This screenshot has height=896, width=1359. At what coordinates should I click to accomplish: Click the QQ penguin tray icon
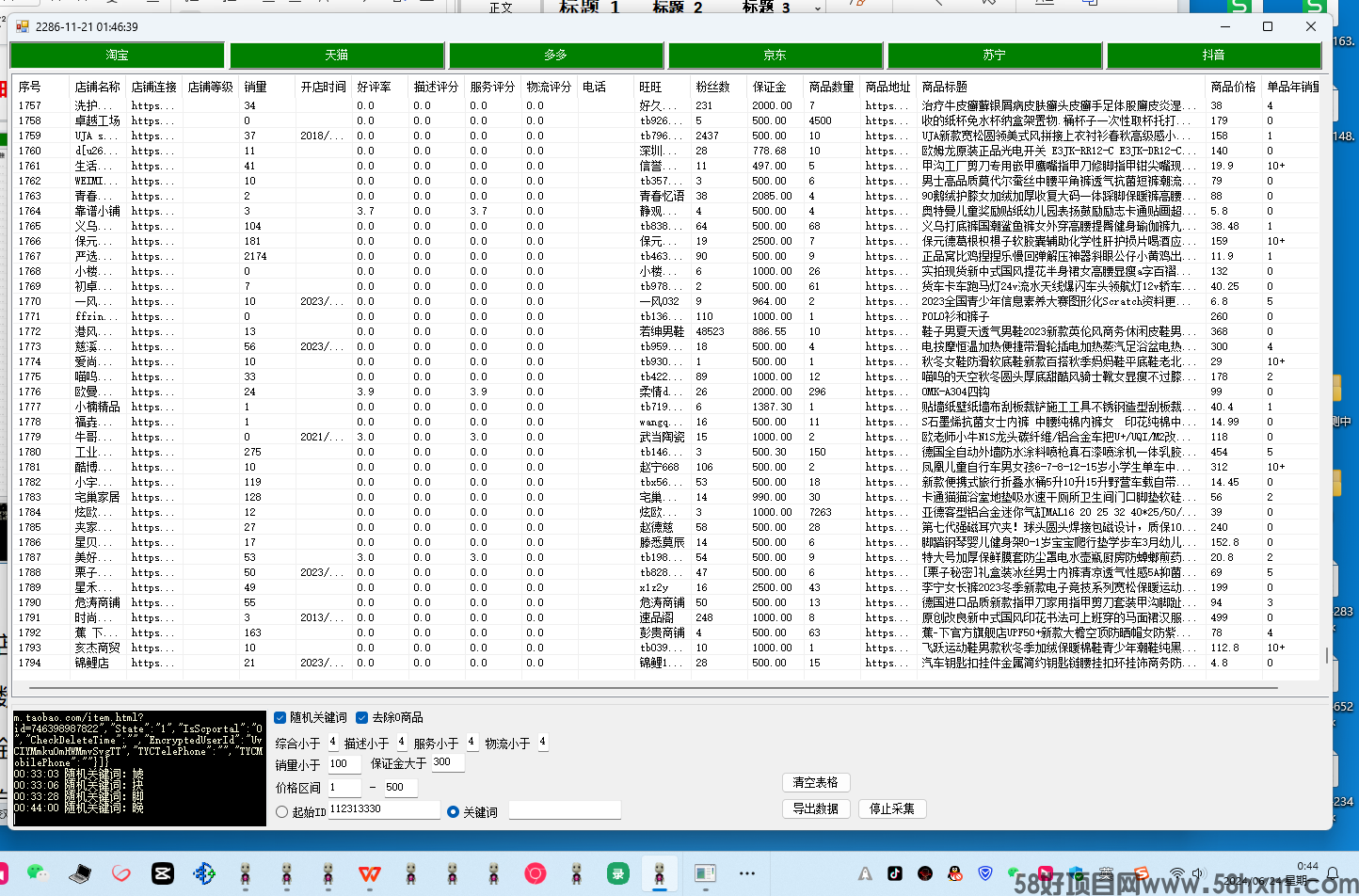tap(955, 873)
